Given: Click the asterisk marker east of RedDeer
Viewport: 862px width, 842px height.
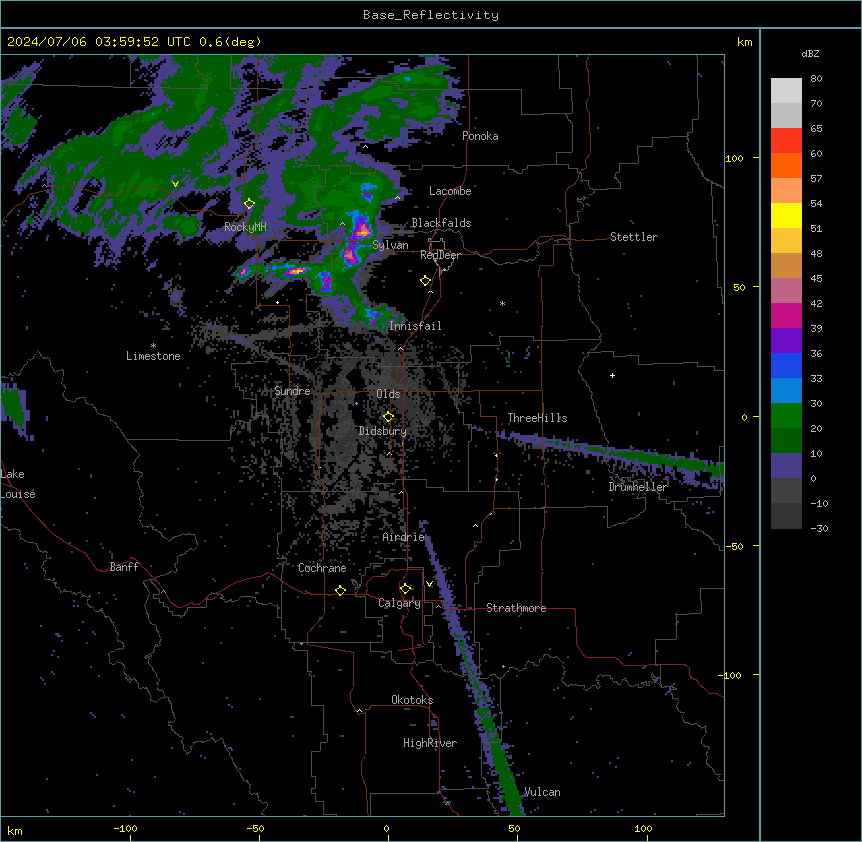Looking at the screenshot, I should coord(502,303).
